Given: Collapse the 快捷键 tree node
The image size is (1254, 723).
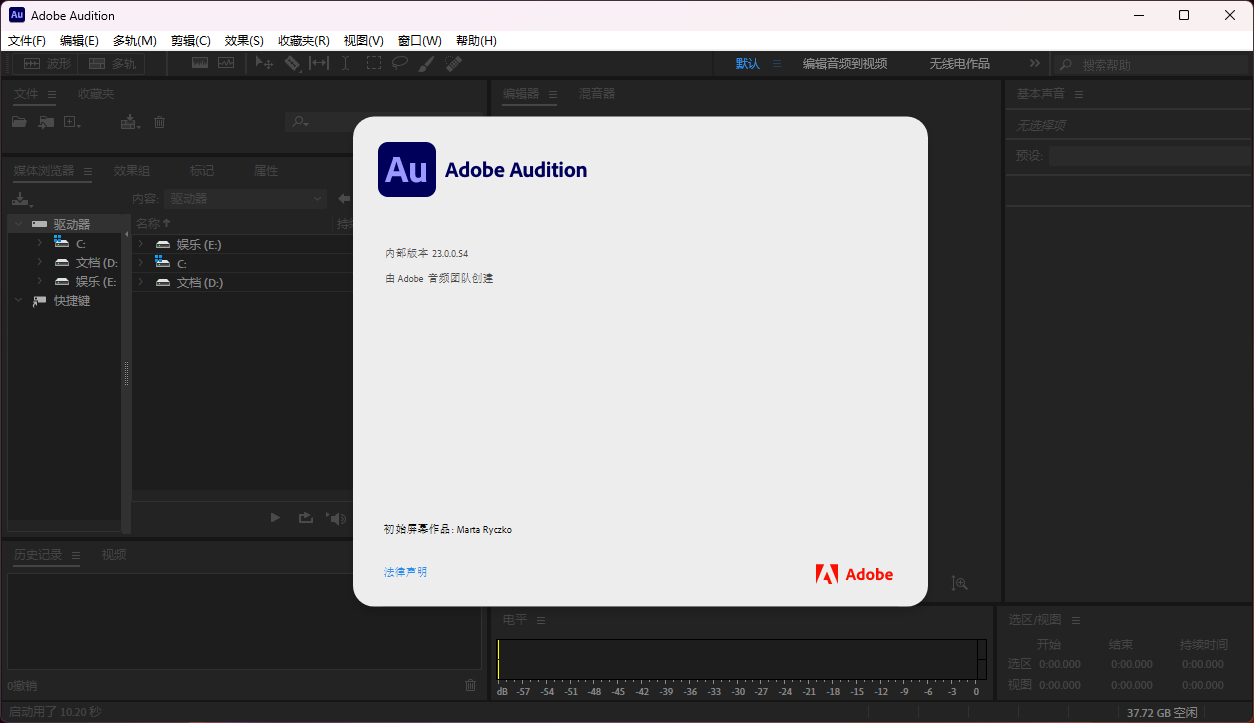Looking at the screenshot, I should pyautogui.click(x=18, y=300).
